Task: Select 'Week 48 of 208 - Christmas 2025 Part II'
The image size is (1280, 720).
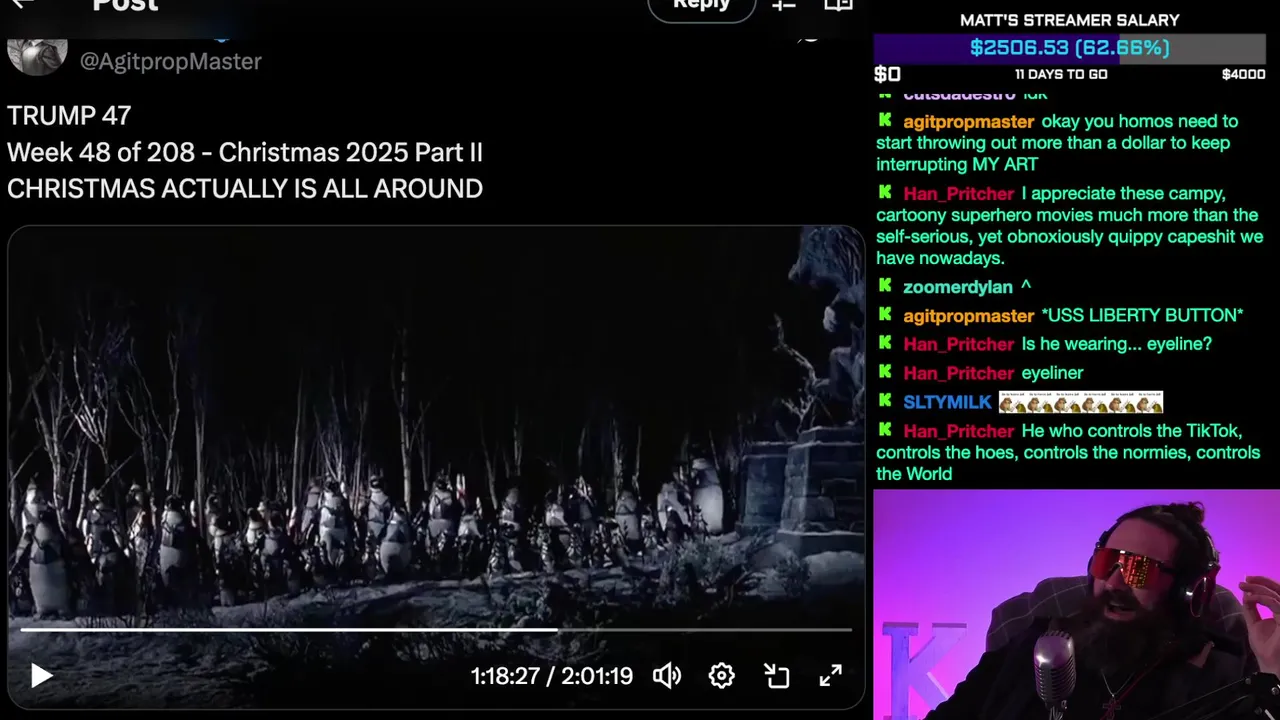Action: point(245,152)
